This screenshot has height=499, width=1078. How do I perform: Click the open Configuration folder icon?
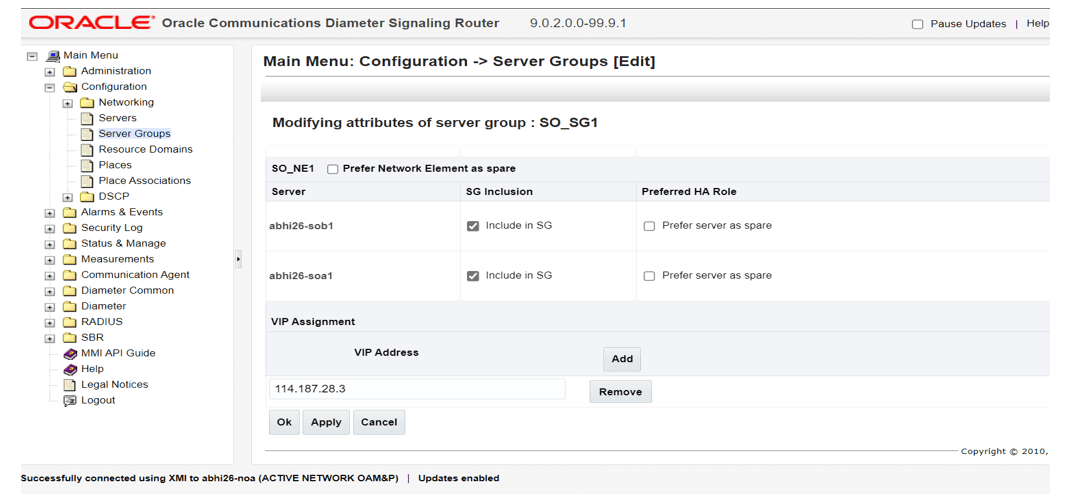coord(70,87)
